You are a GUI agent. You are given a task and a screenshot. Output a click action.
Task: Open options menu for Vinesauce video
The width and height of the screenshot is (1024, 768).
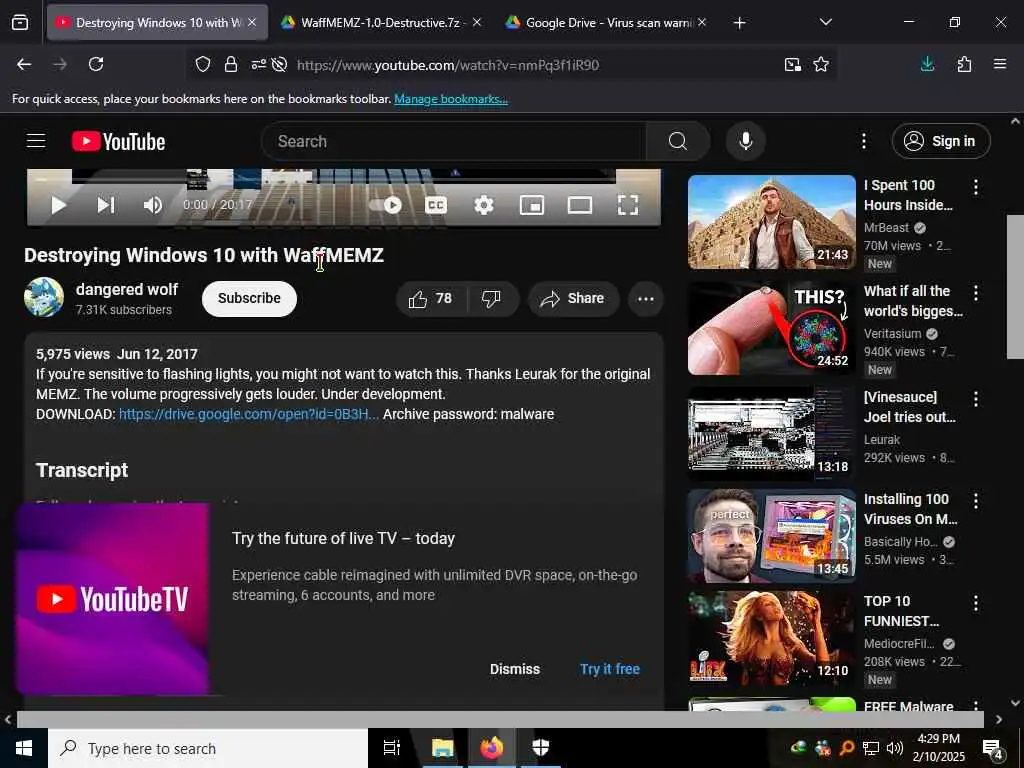(975, 399)
